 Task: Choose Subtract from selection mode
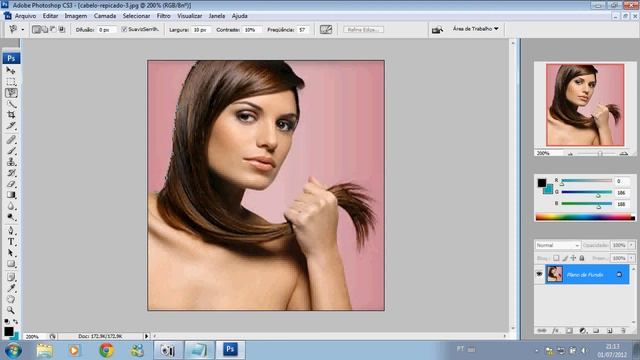pos(53,29)
